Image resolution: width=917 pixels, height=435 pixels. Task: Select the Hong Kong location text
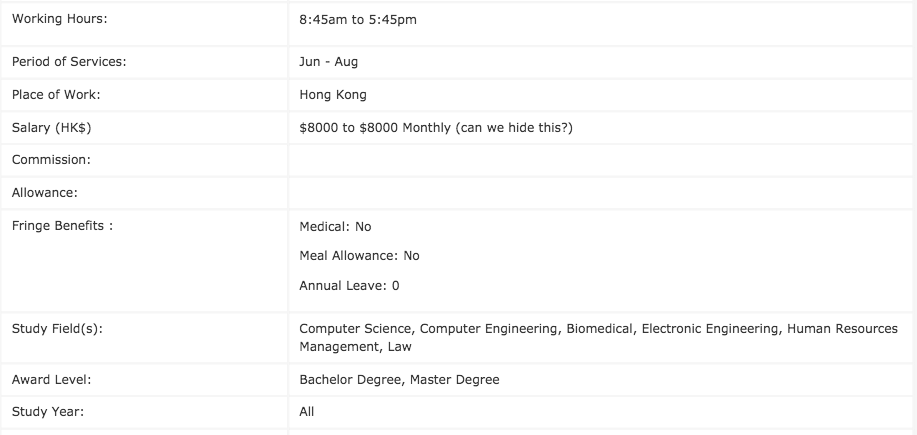(333, 95)
